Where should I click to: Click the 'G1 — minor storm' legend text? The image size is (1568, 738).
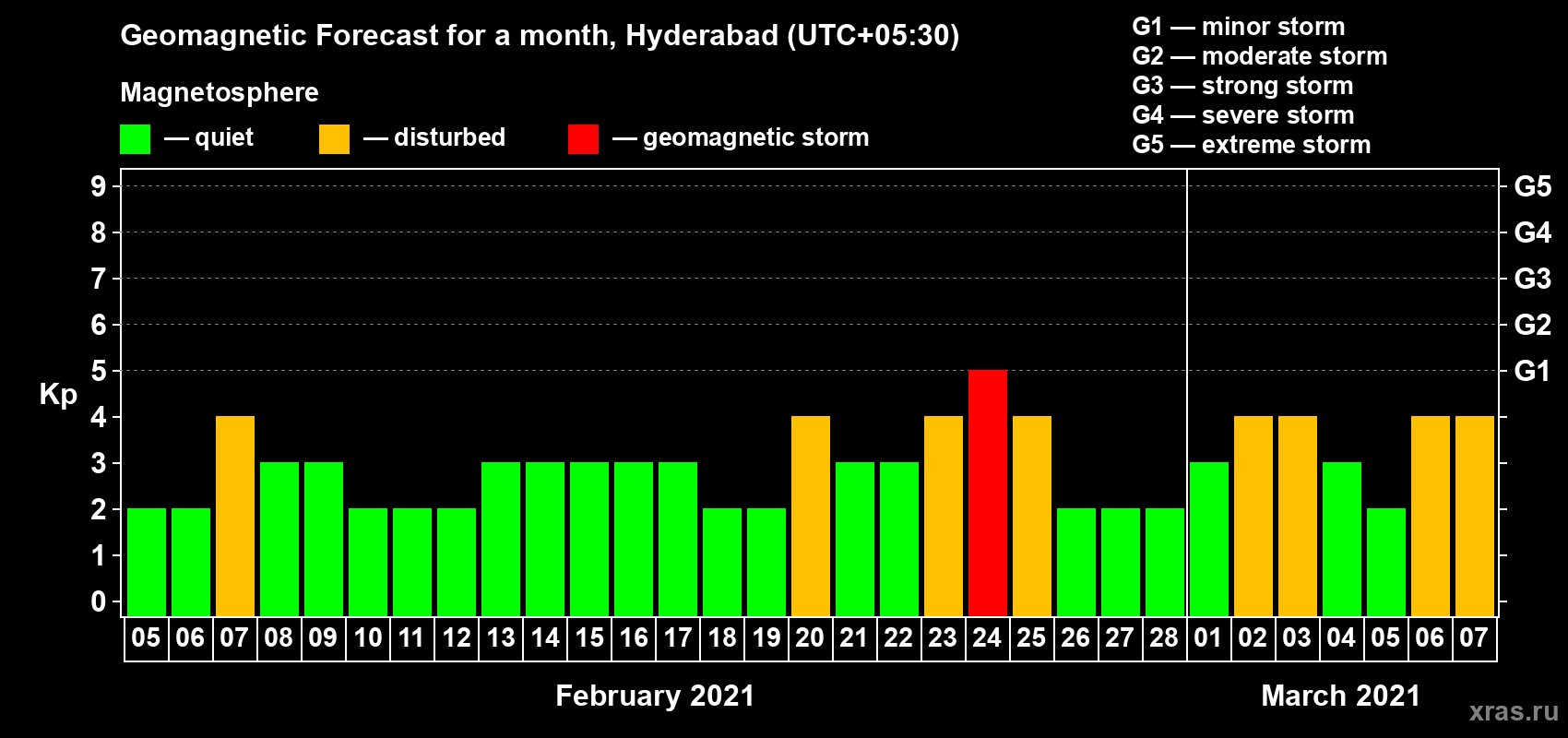pyautogui.click(x=1239, y=27)
